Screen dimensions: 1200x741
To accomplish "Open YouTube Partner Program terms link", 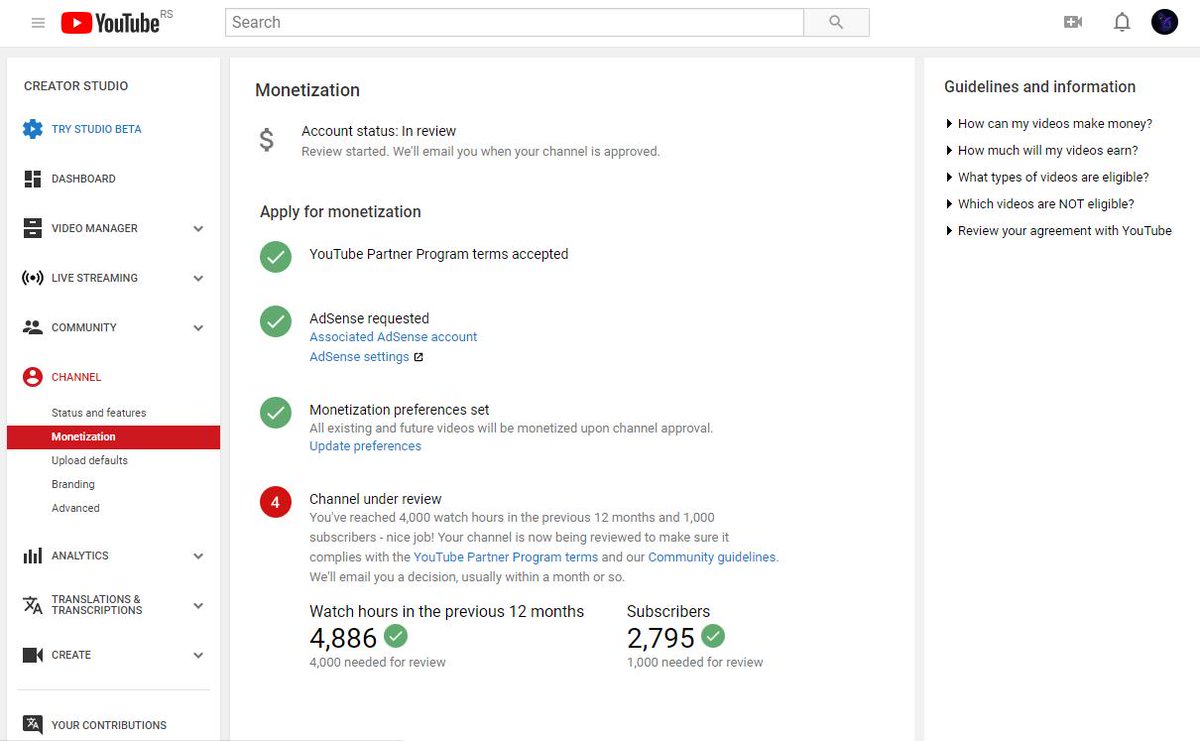I will click(x=506, y=557).
